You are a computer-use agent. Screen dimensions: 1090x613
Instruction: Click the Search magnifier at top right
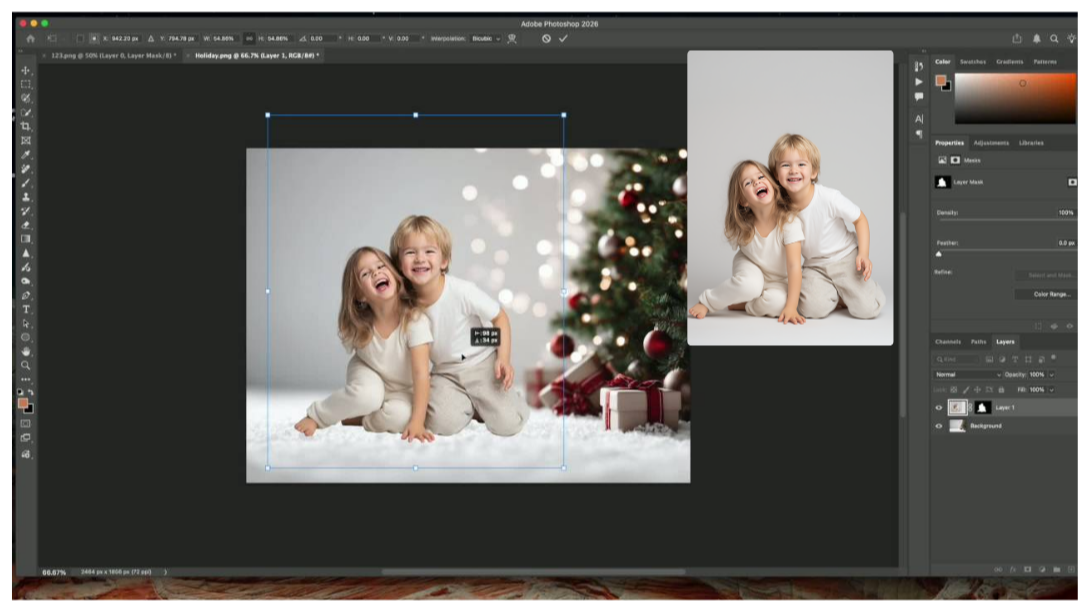coord(1054,38)
